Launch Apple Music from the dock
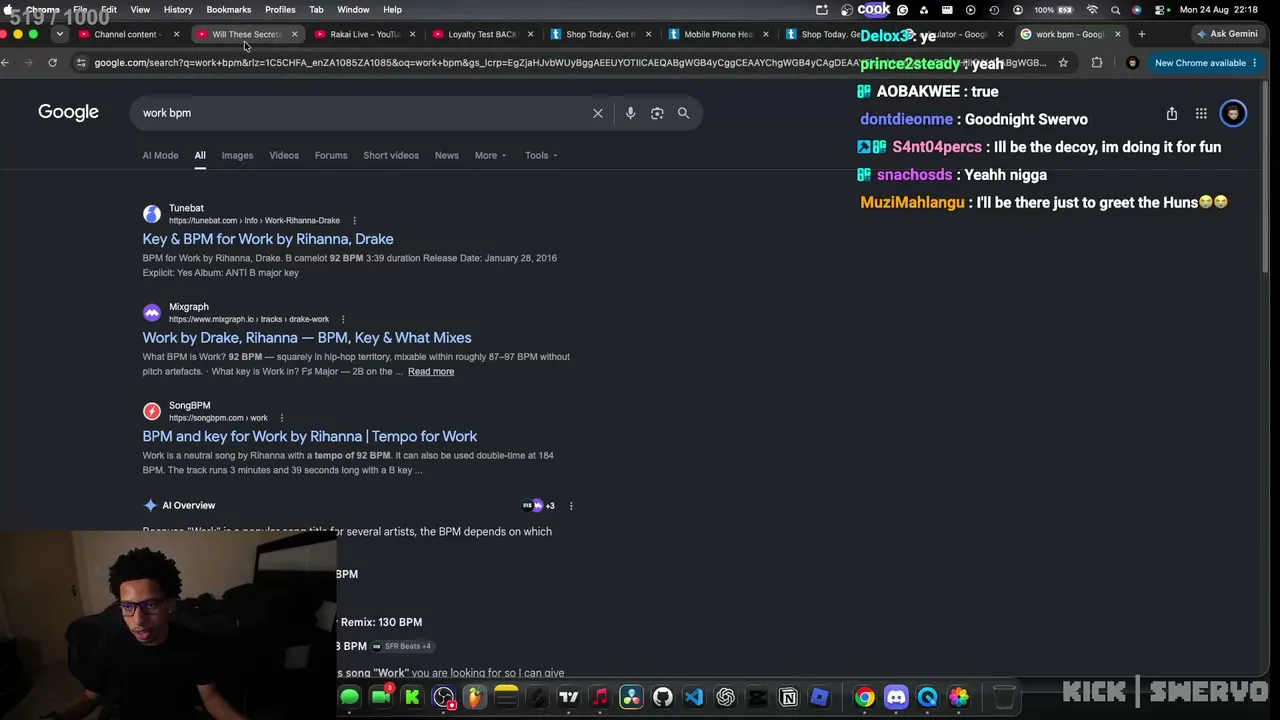The image size is (1280, 720). point(600,697)
